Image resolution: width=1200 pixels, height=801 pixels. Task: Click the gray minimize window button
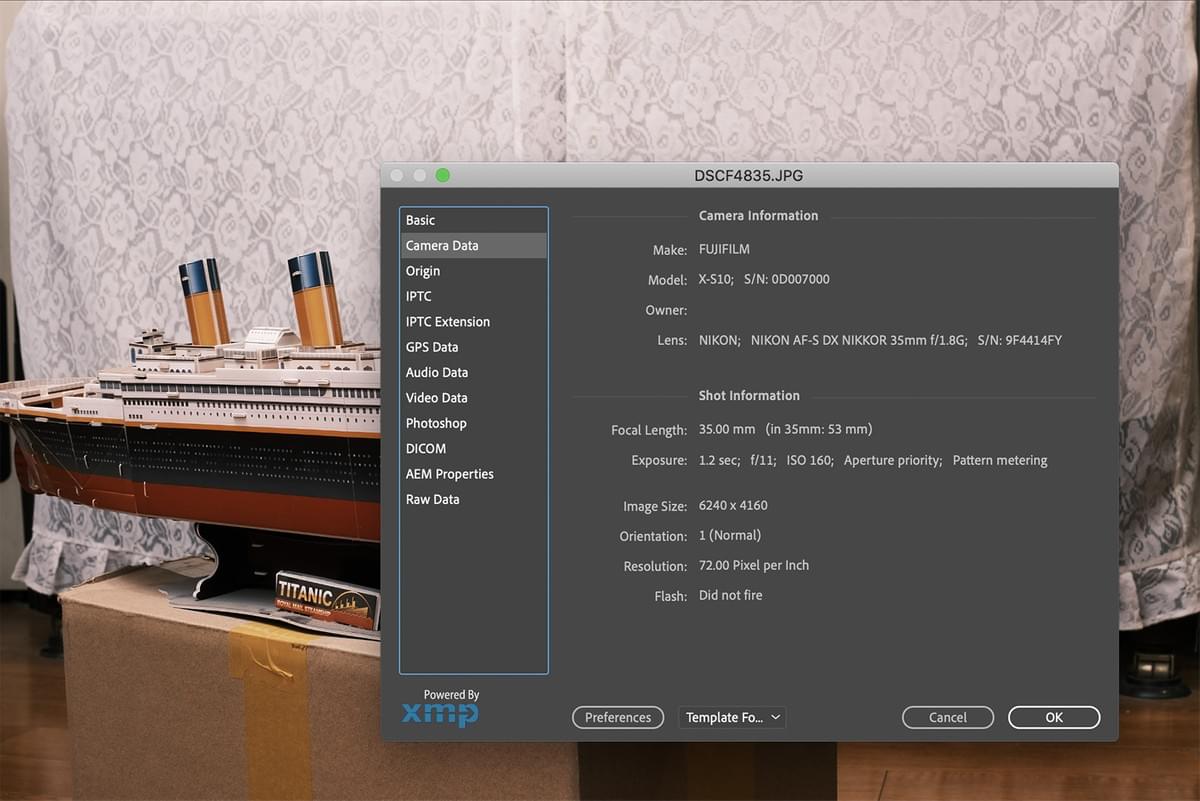[x=420, y=175]
